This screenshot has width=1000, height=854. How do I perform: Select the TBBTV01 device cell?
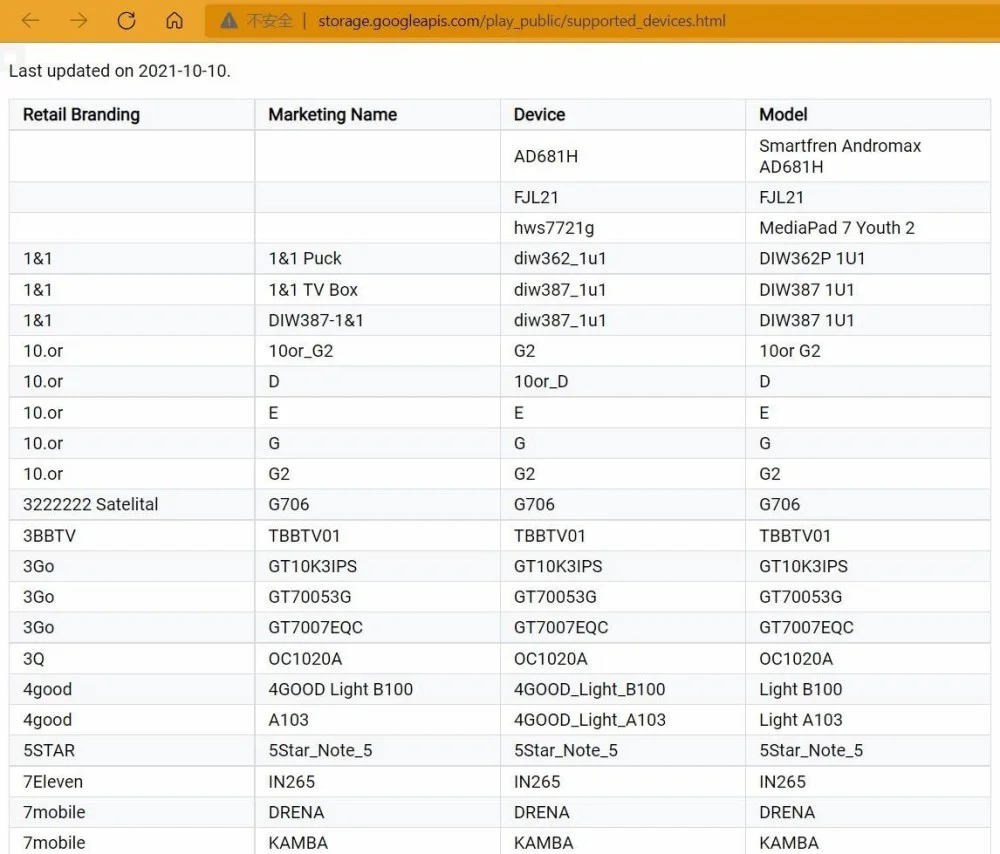[623, 536]
